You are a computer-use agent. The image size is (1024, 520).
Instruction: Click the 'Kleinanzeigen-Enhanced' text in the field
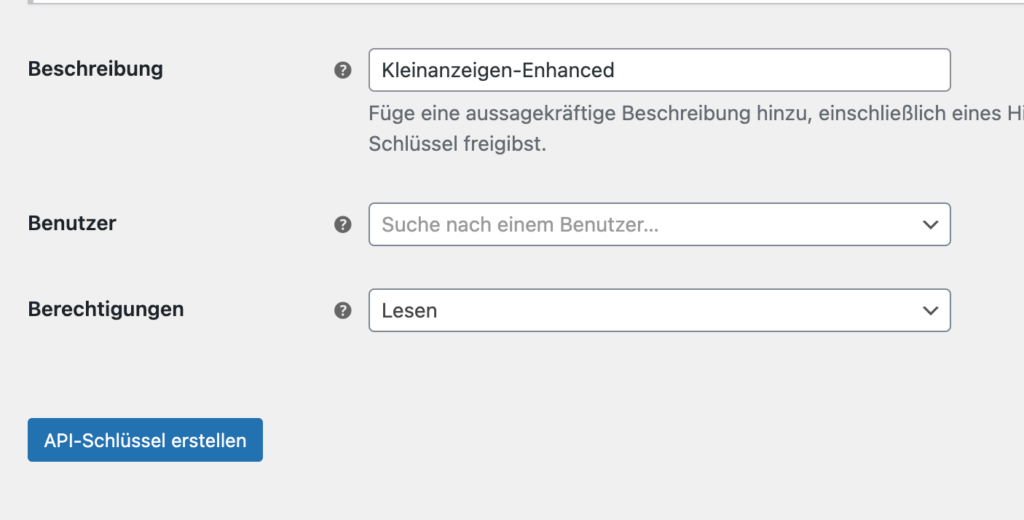[498, 70]
